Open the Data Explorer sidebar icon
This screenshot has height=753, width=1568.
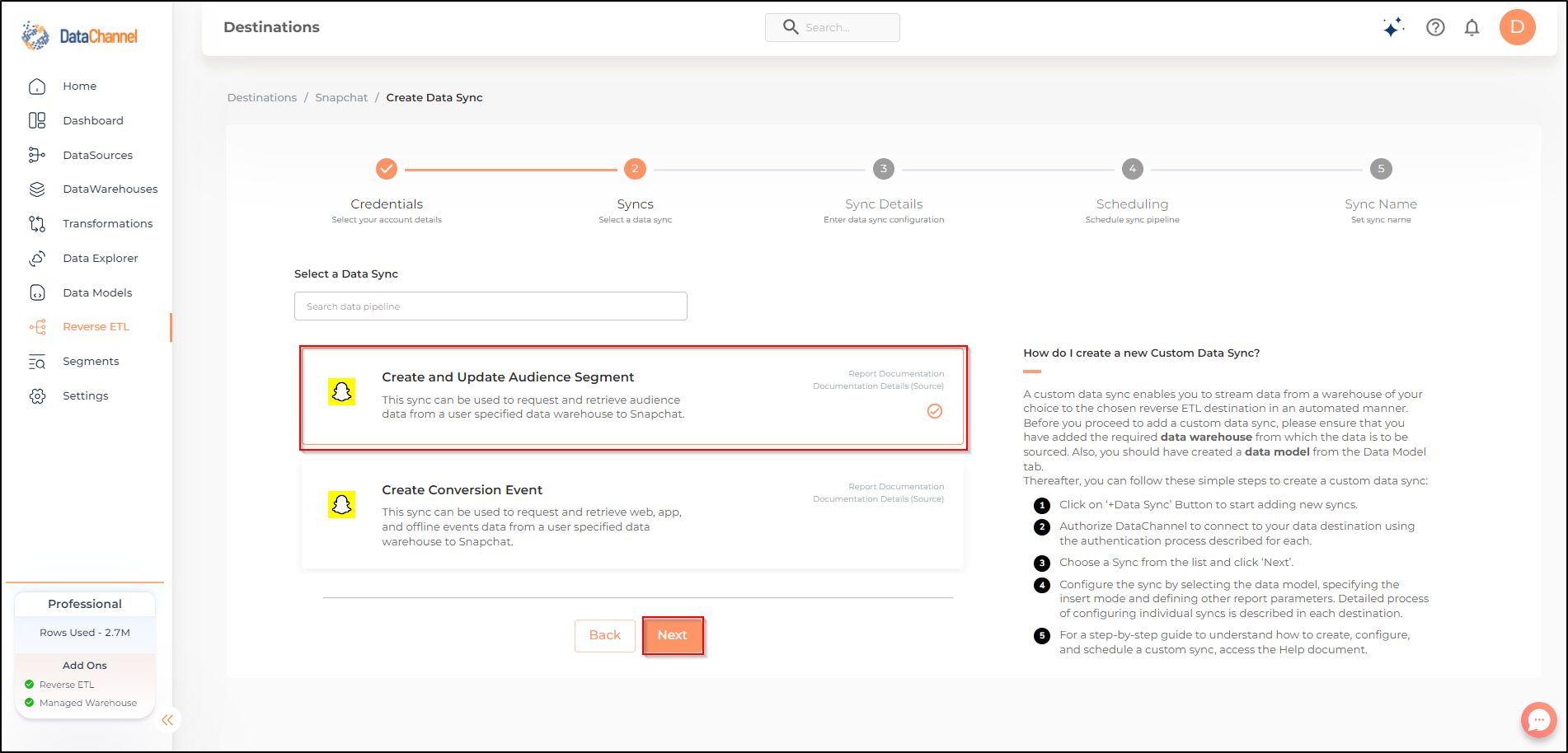pos(37,258)
